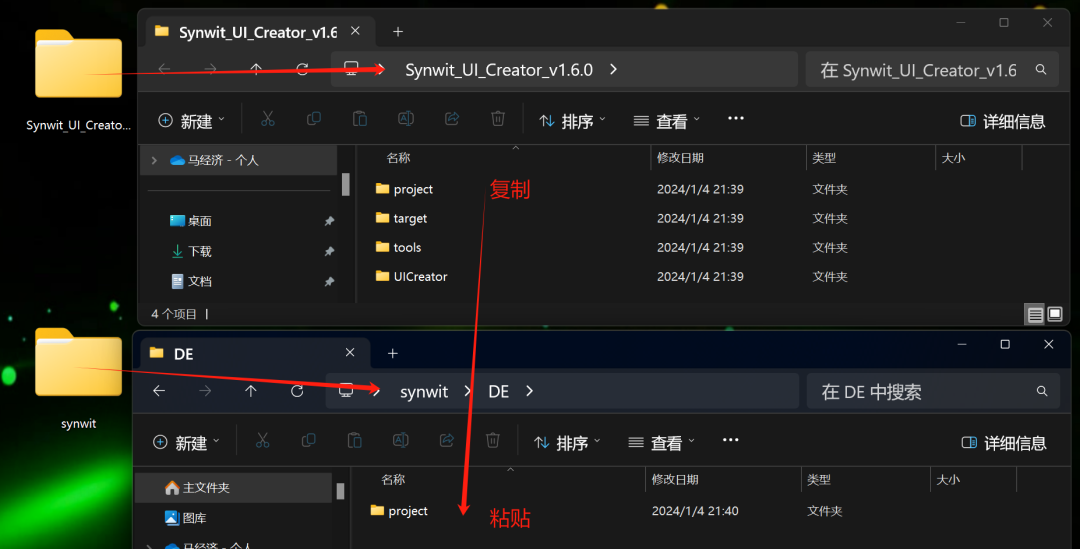Click 在 DE 中搜索 search box
The width and height of the screenshot is (1080, 549).
click(933, 391)
